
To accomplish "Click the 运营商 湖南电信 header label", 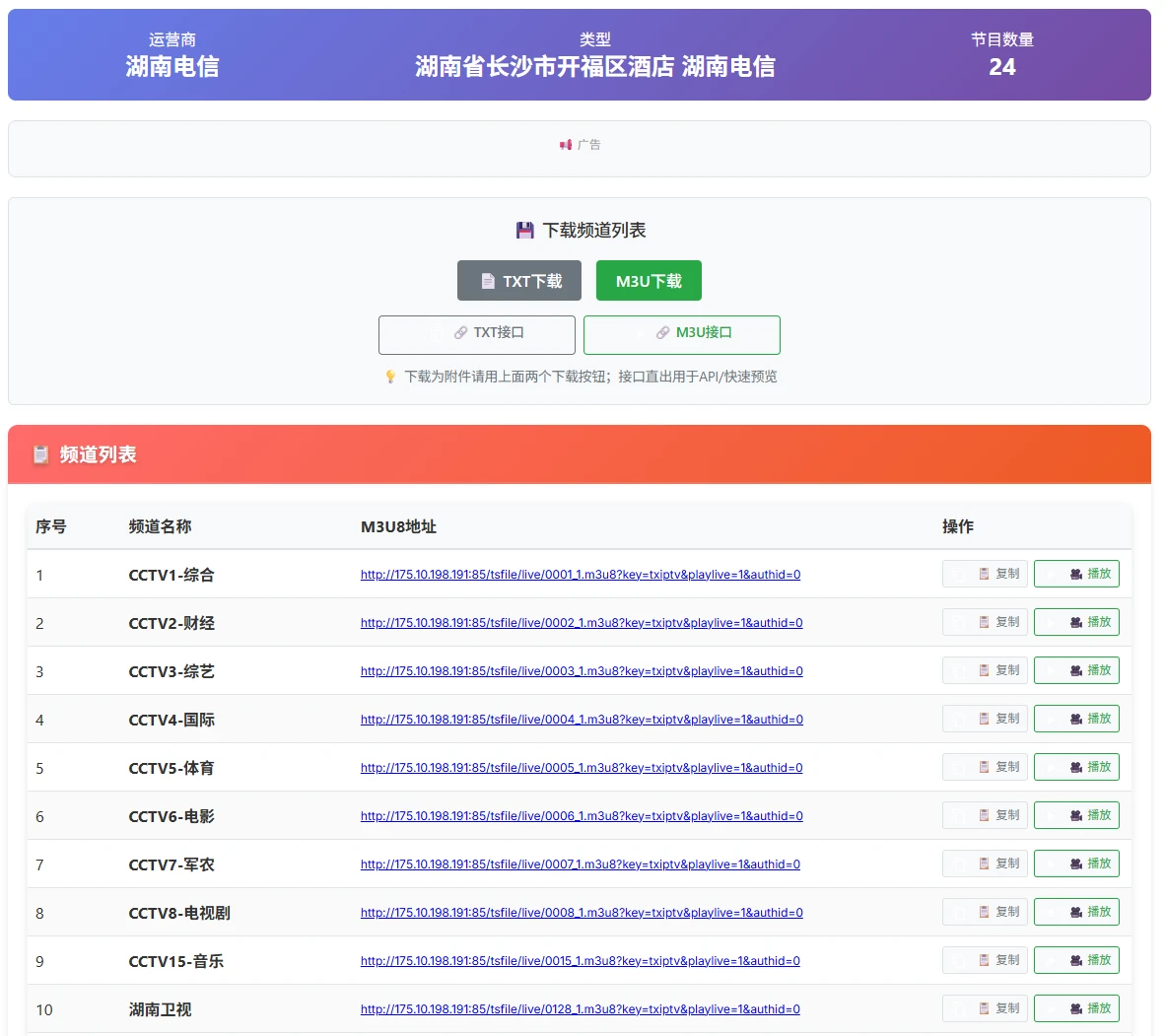I will [172, 55].
